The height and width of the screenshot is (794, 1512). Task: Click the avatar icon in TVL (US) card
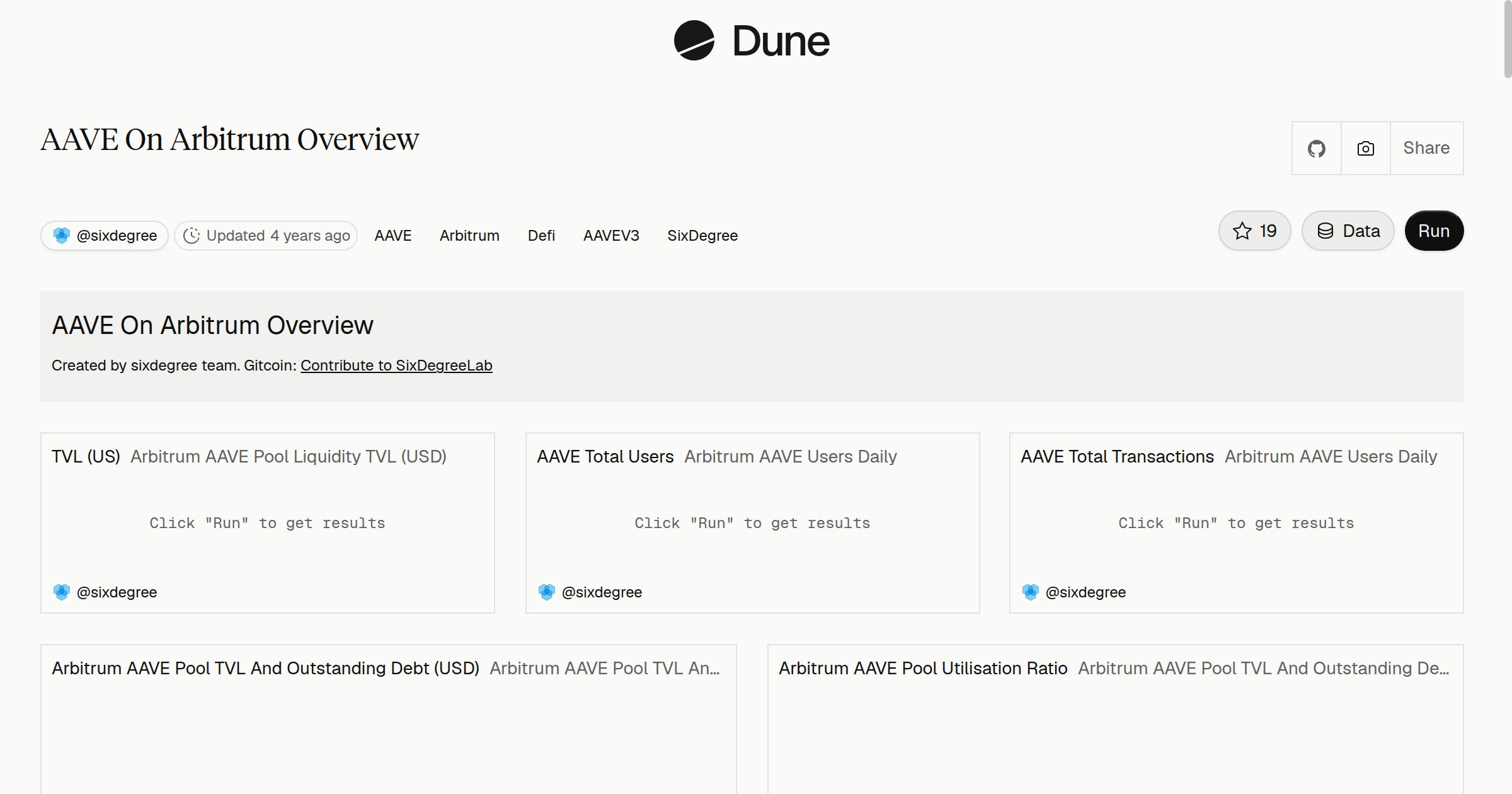click(62, 592)
